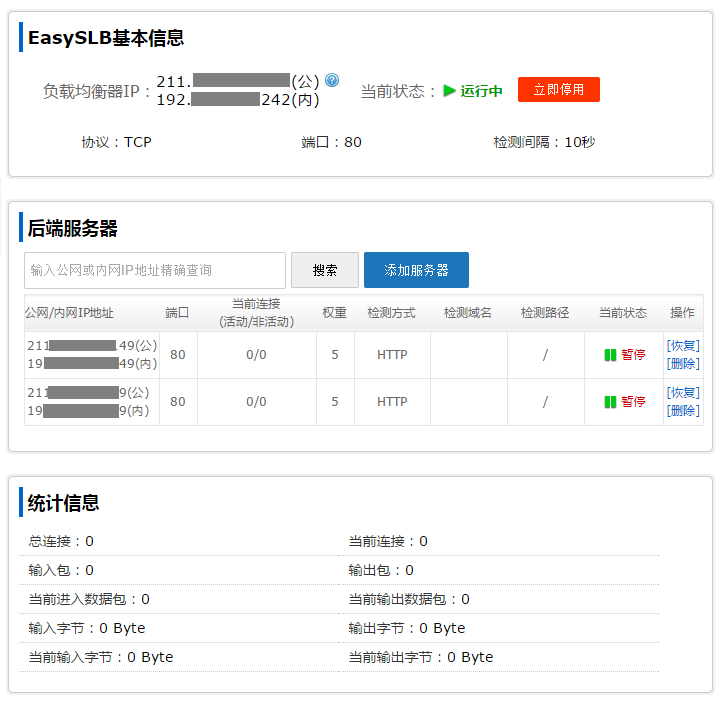Select the 检测方式 column header
The height and width of the screenshot is (706, 722).
[x=392, y=313]
